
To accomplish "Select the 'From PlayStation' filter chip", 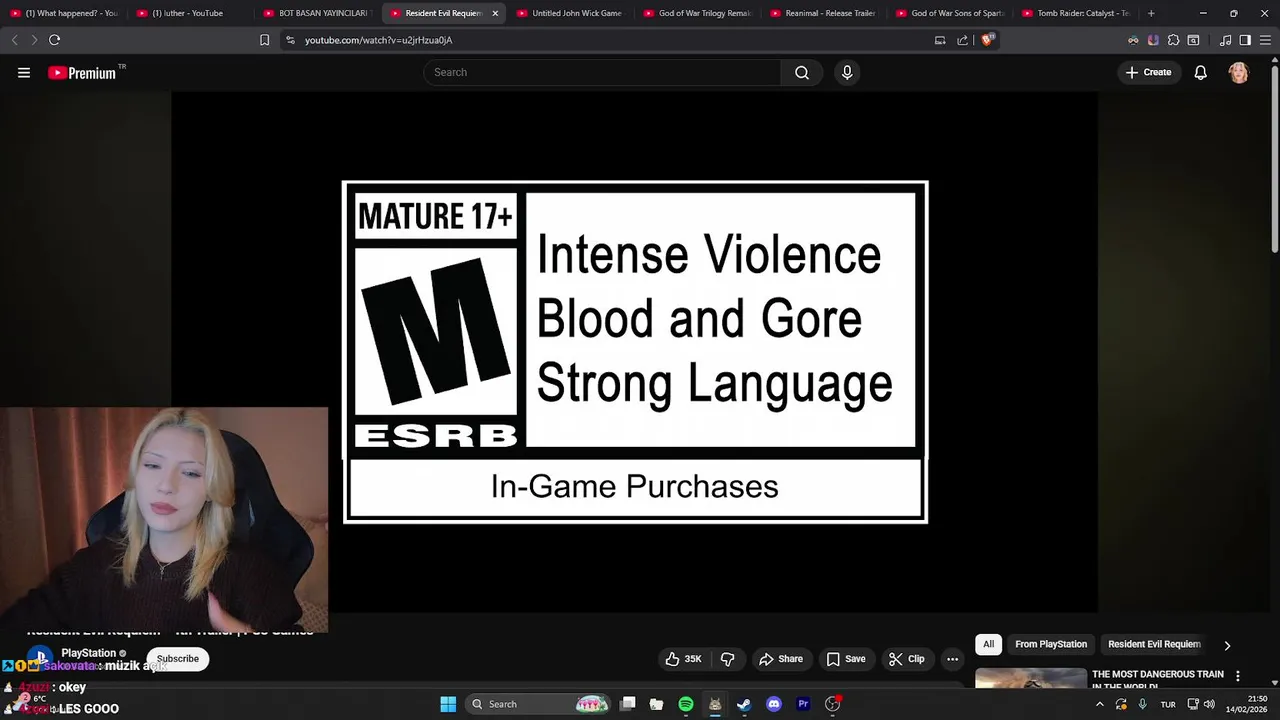I will 1051,644.
